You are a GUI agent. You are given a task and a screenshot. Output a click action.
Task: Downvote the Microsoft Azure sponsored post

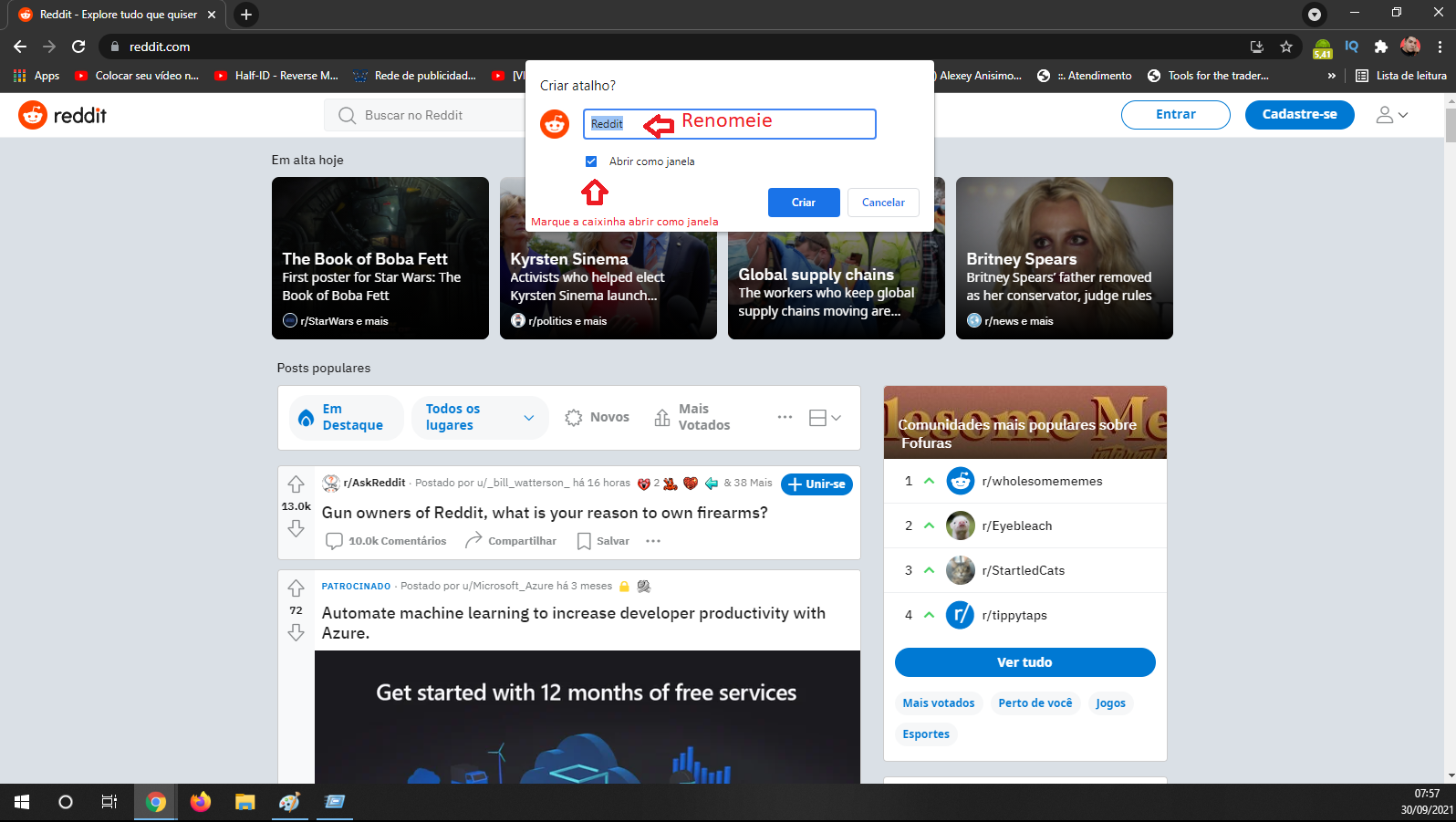click(296, 632)
